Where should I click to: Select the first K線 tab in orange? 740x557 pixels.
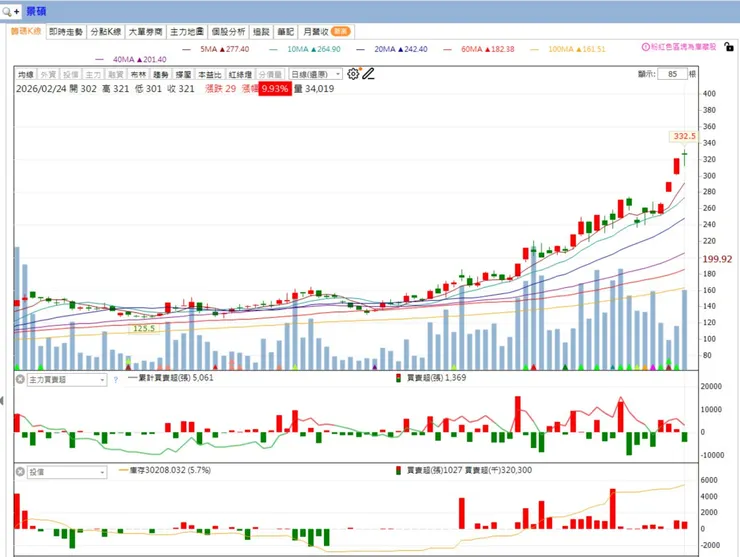[26, 31]
